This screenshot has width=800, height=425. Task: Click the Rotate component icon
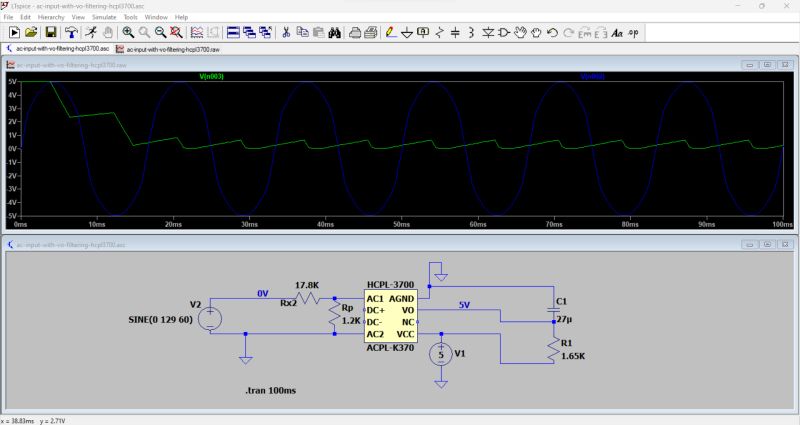pos(585,33)
